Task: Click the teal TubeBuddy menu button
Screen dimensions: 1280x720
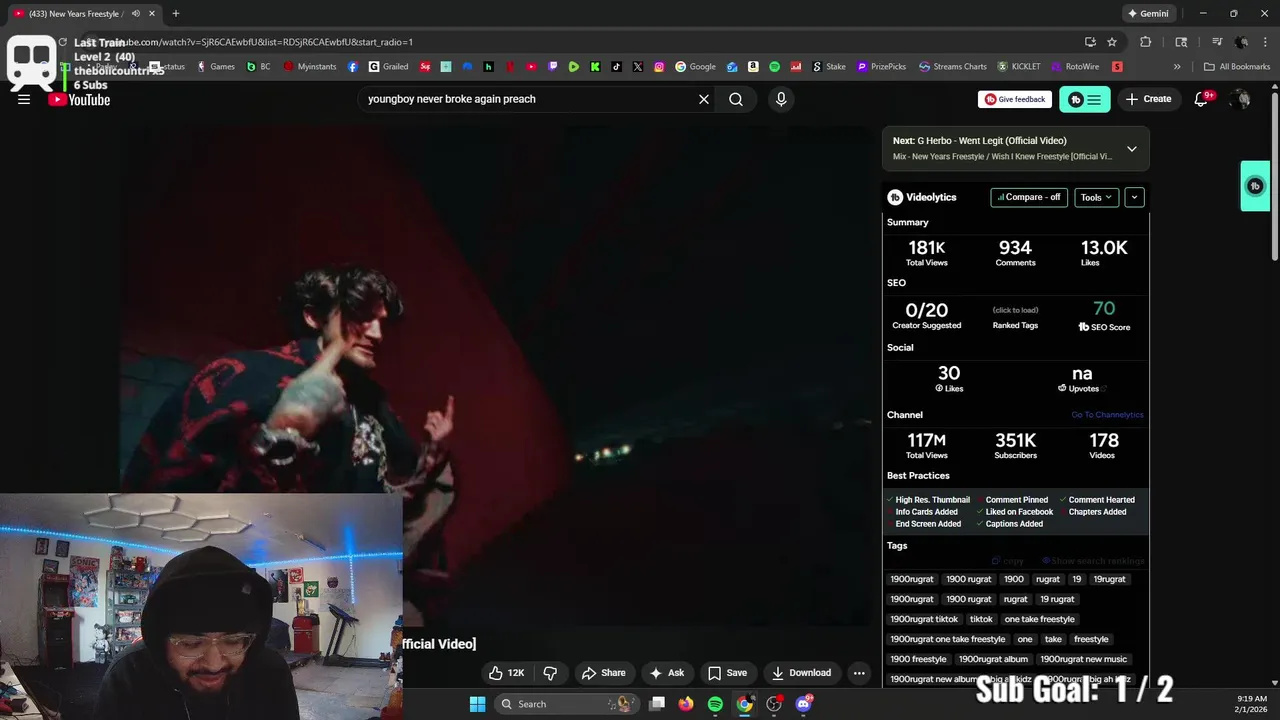Action: click(1085, 99)
